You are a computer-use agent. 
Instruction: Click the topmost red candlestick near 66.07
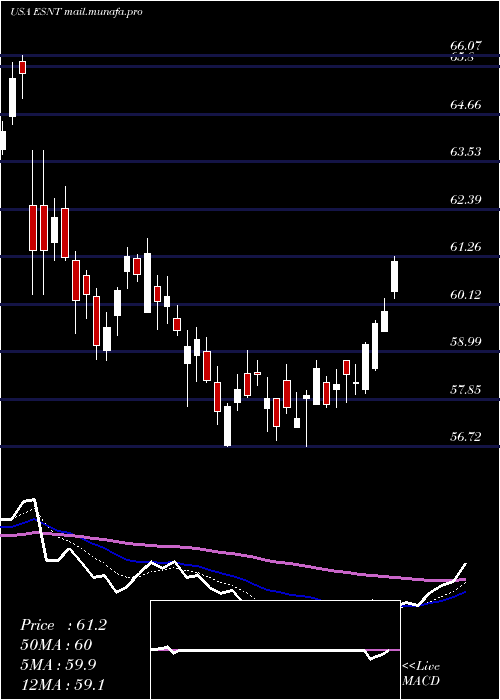click(22, 67)
